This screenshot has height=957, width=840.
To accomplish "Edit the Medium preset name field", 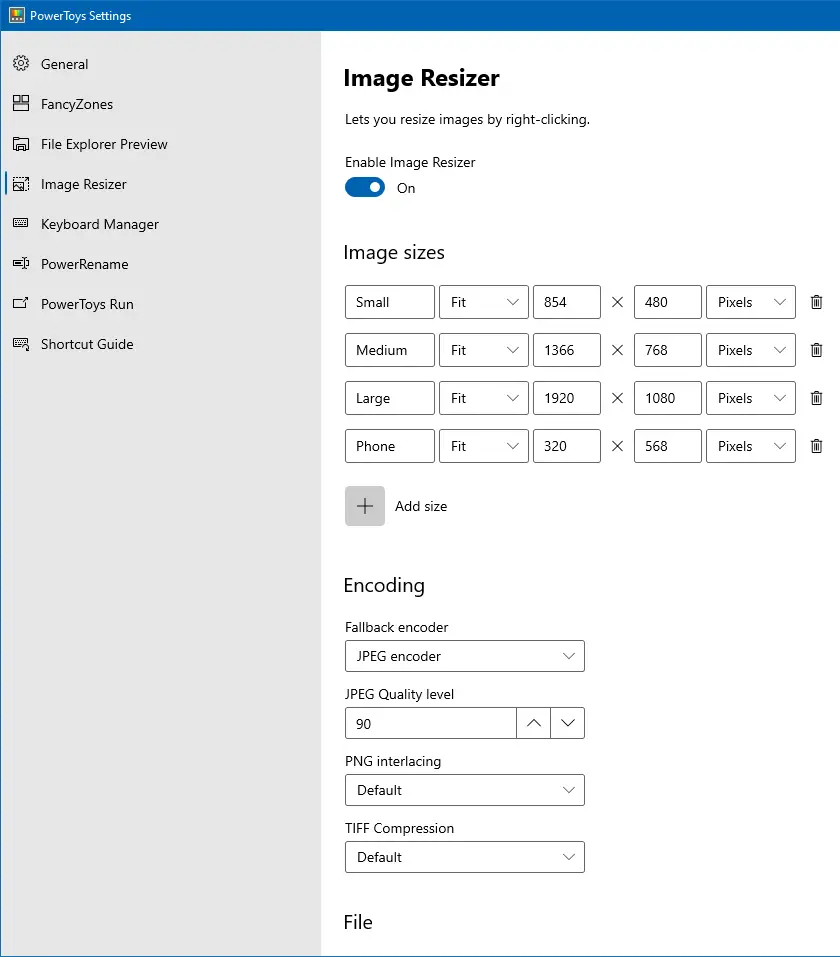I will point(389,350).
